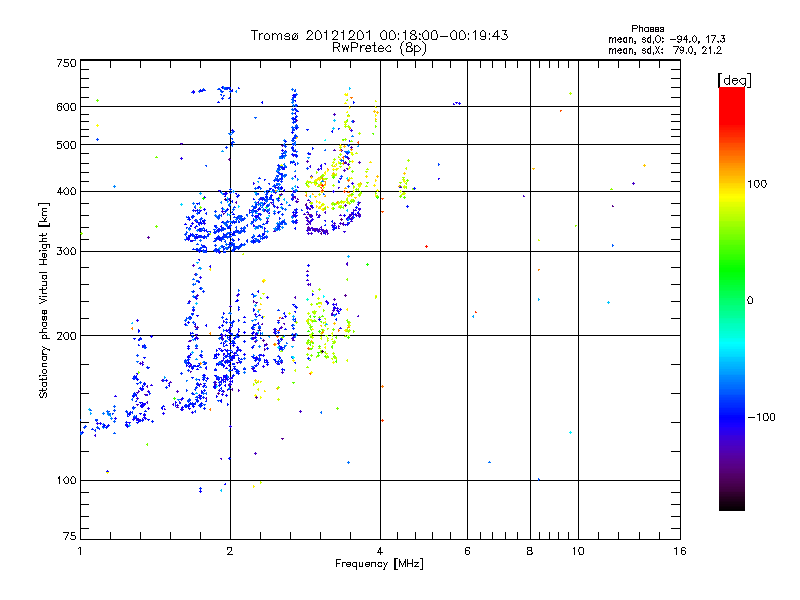Click the y-axis label '400'
This screenshot has width=800, height=600.
66,191
